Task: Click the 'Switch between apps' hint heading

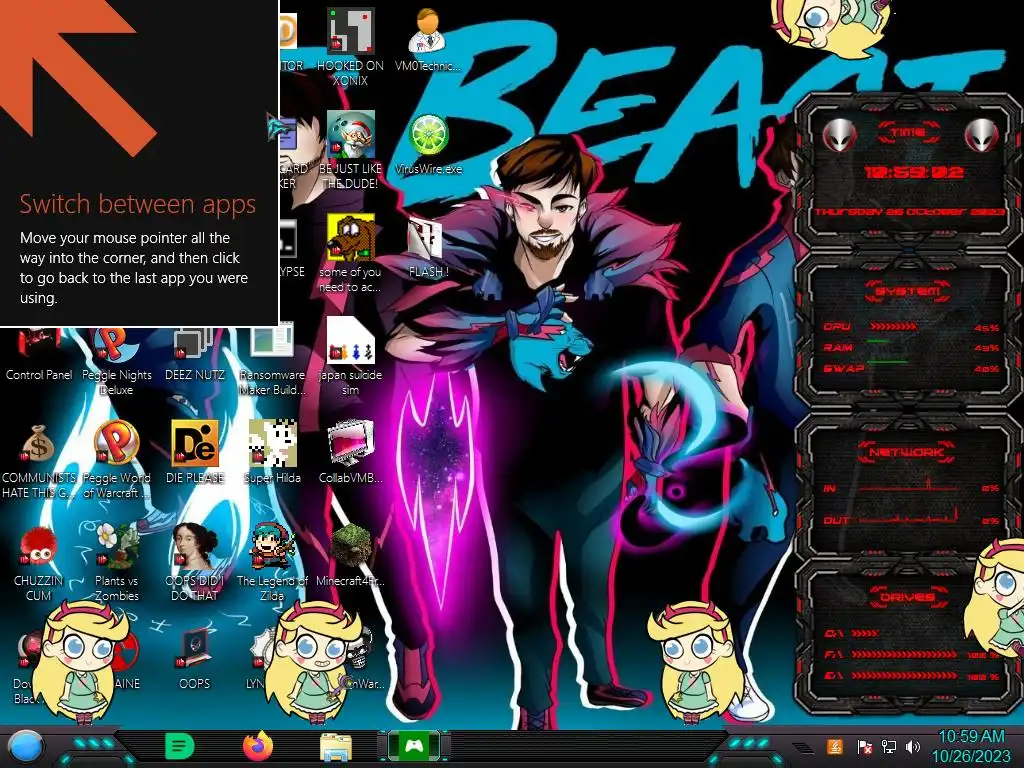Action: point(138,204)
